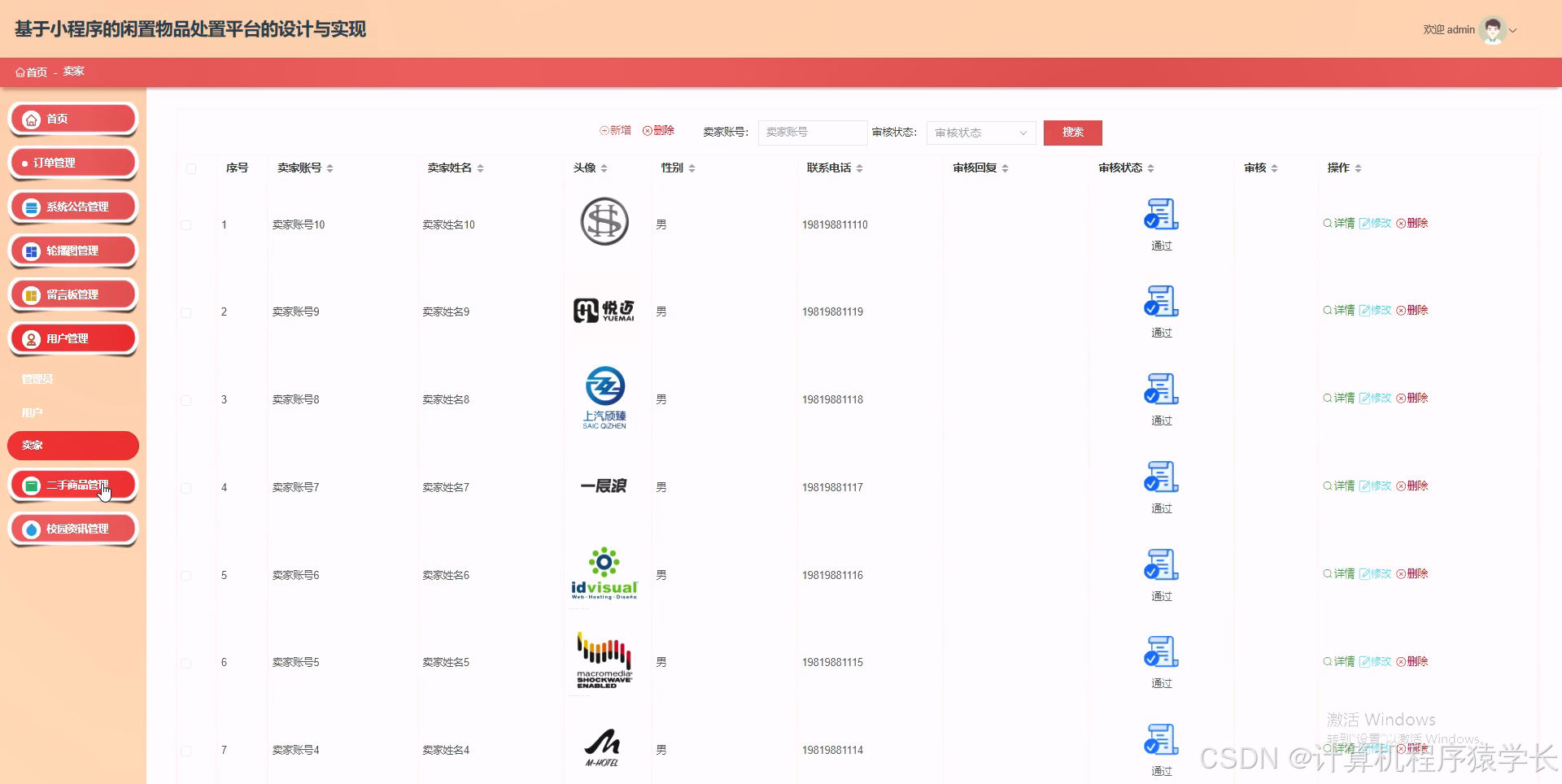Click the admin avatar thumbnail
1562x784 pixels.
(1494, 29)
